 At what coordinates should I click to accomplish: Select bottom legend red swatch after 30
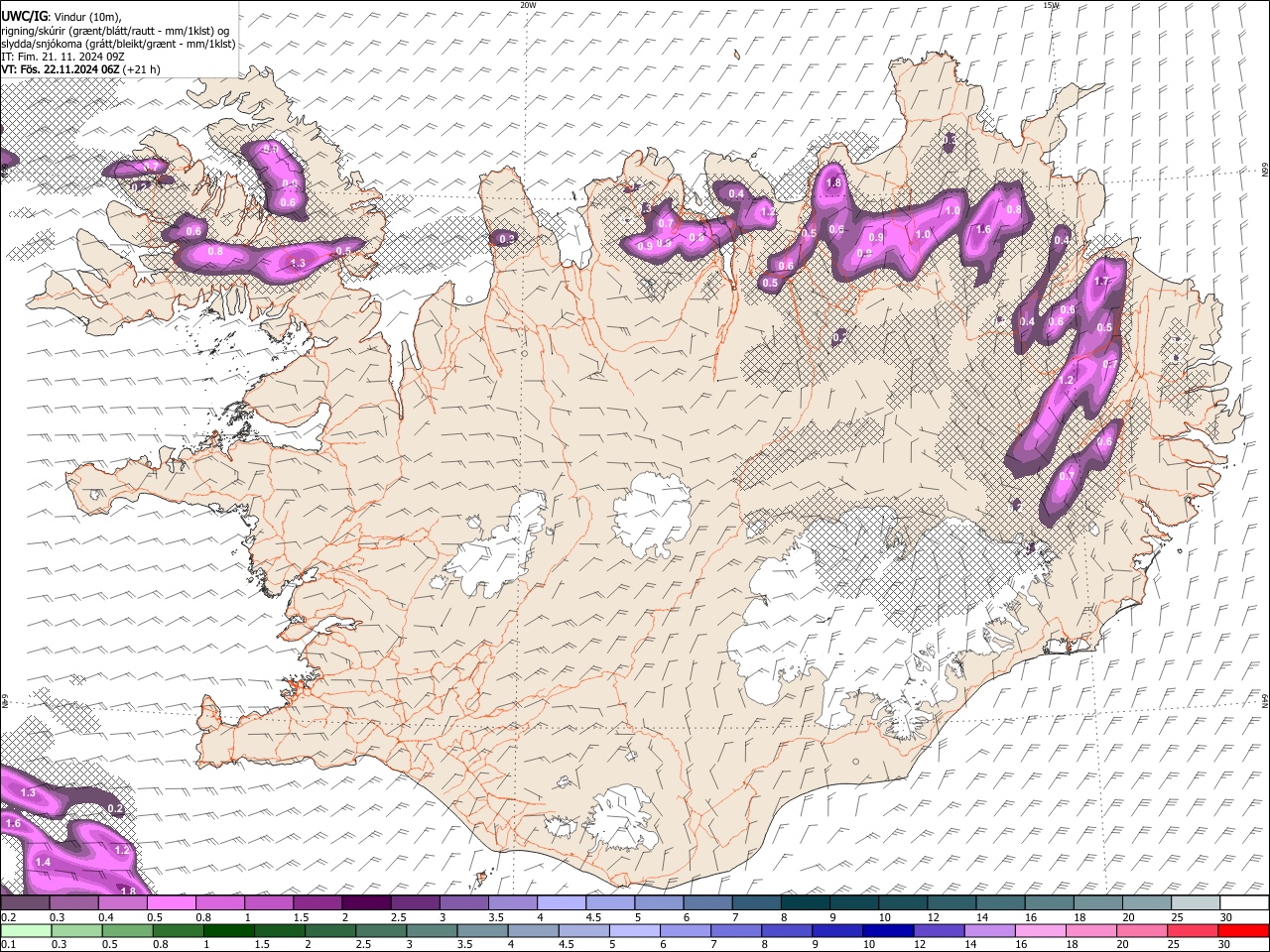[x=1243, y=930]
